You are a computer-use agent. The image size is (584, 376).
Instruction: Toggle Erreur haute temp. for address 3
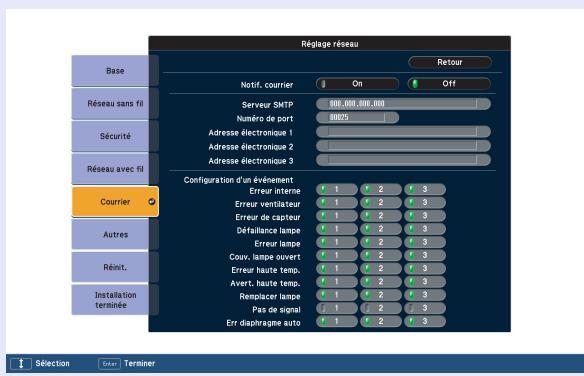tap(425, 268)
